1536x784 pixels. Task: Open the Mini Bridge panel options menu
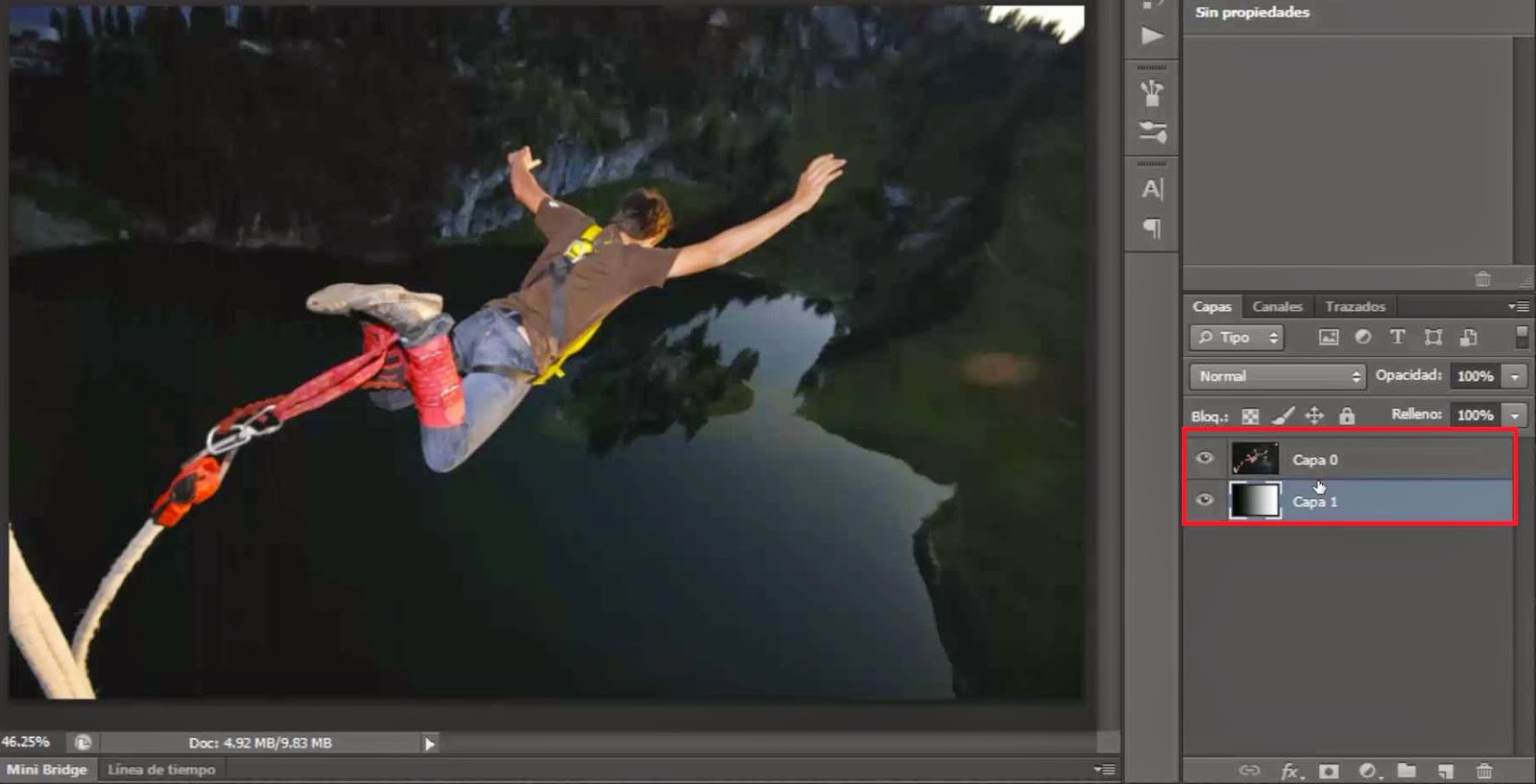(x=1105, y=770)
